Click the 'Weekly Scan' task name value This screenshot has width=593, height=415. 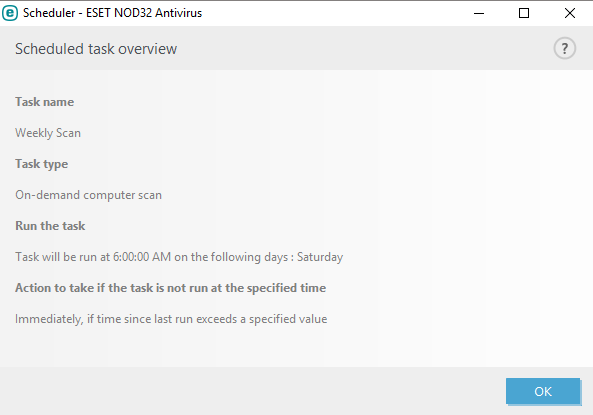tap(48, 133)
